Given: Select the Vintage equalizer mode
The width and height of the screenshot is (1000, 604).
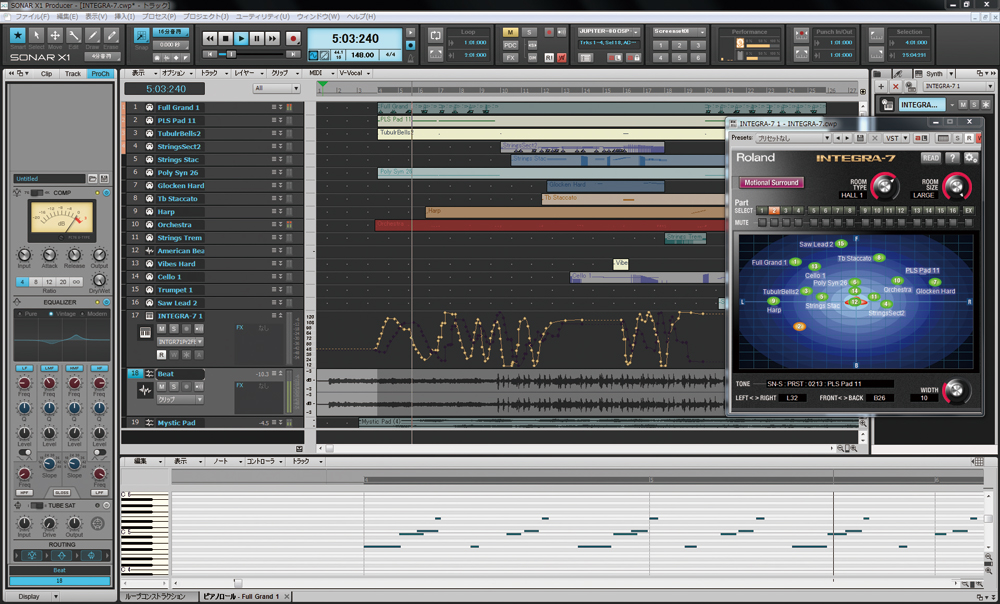Looking at the screenshot, I should [x=62, y=314].
